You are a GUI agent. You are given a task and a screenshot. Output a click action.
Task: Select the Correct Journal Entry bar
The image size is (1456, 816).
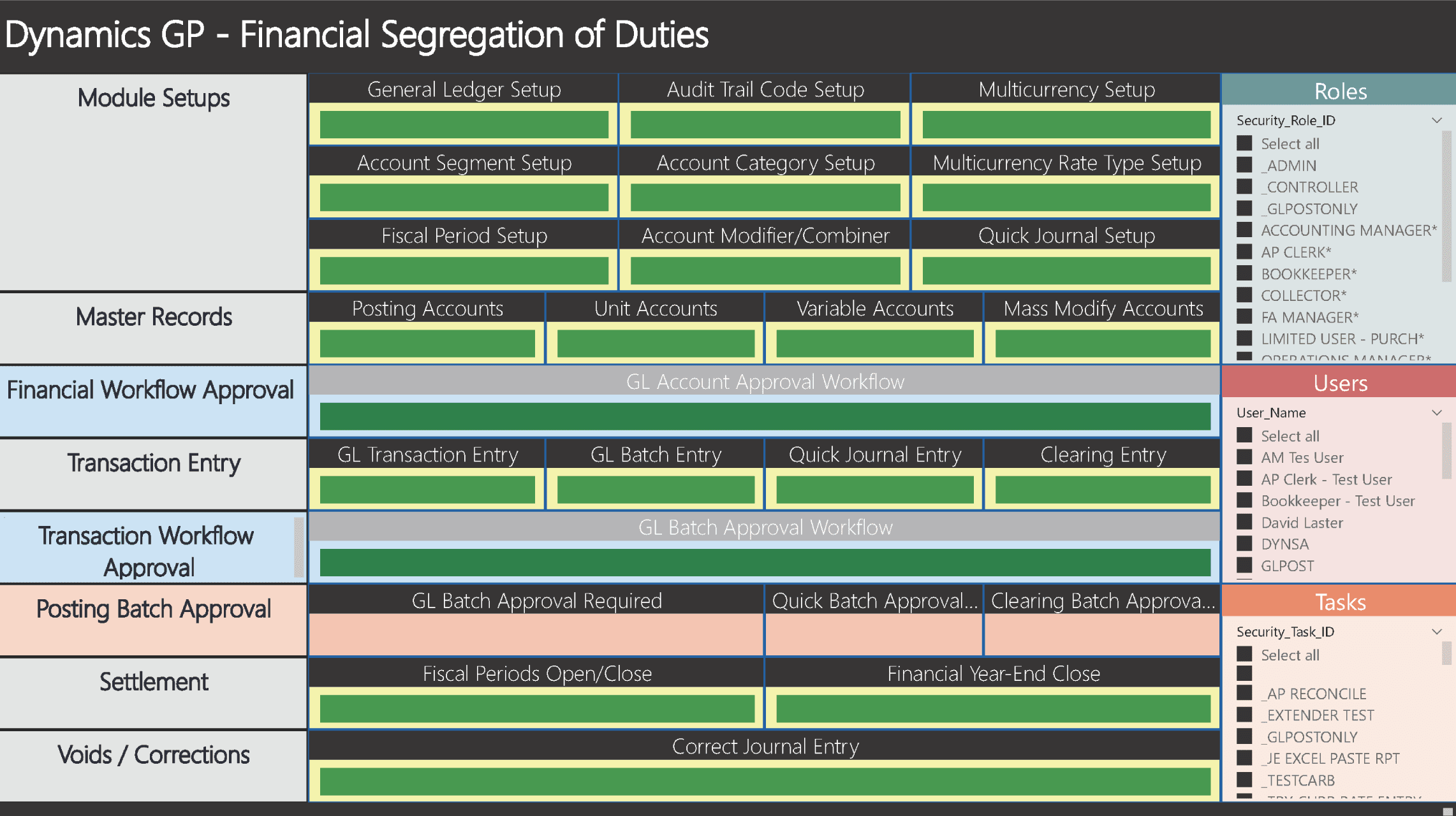click(765, 782)
